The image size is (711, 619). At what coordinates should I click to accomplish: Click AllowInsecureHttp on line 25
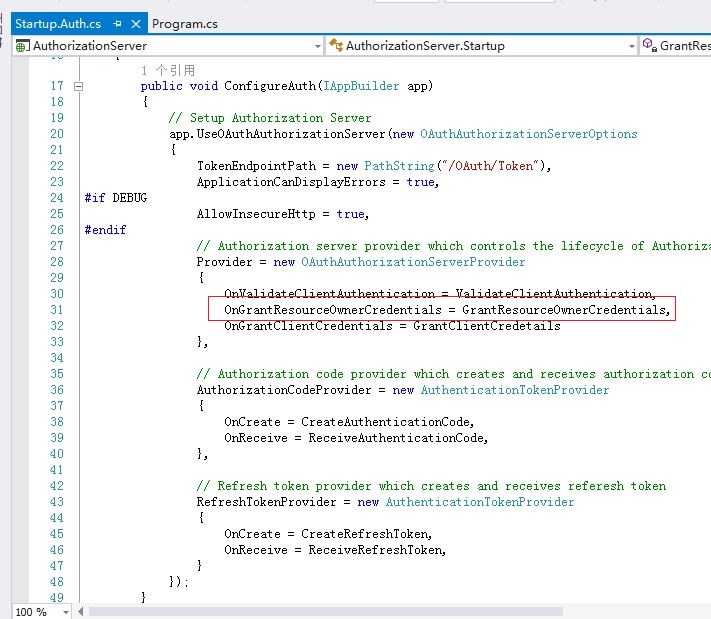click(x=256, y=214)
